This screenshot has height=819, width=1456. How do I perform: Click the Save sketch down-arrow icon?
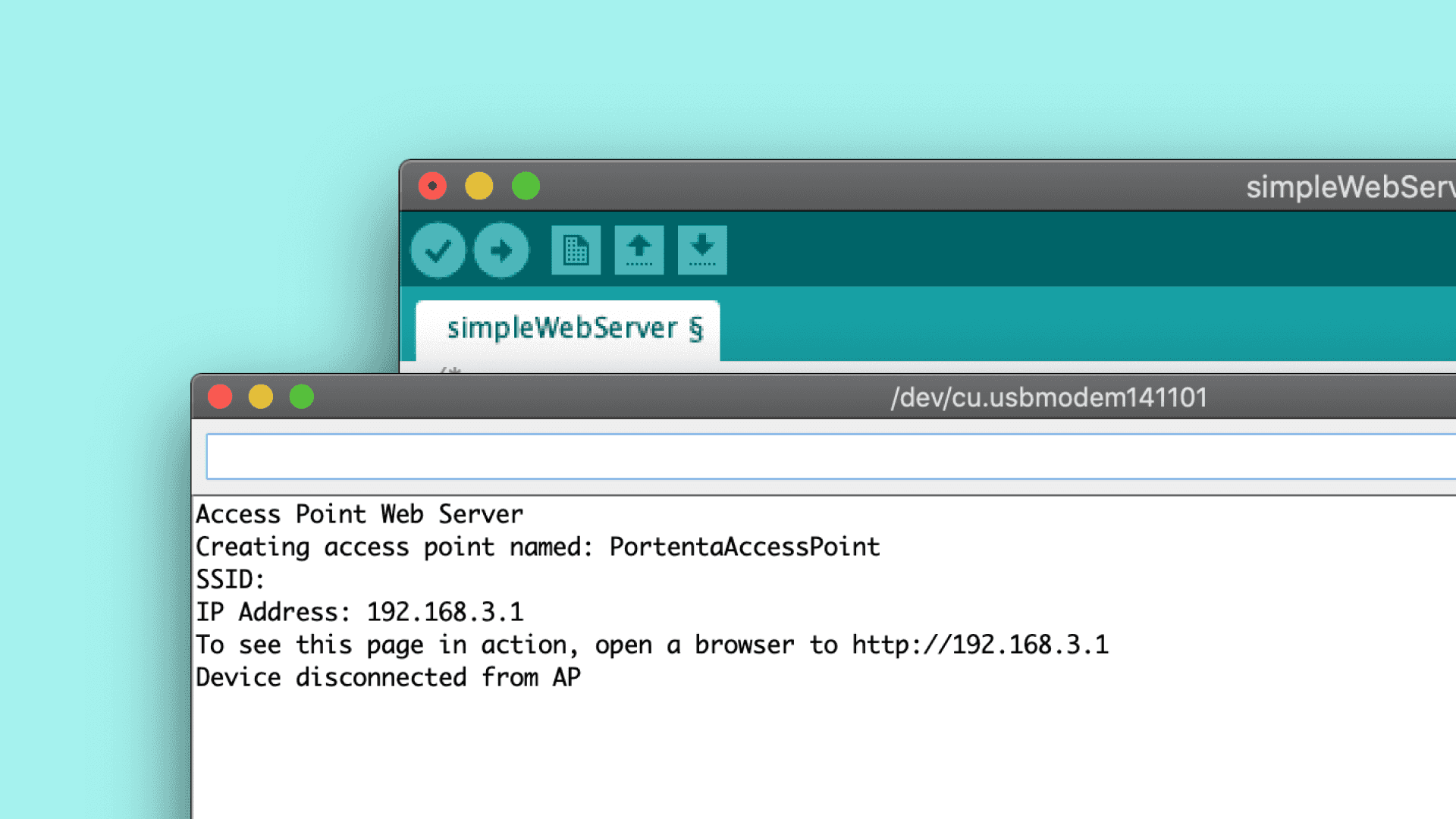[701, 250]
